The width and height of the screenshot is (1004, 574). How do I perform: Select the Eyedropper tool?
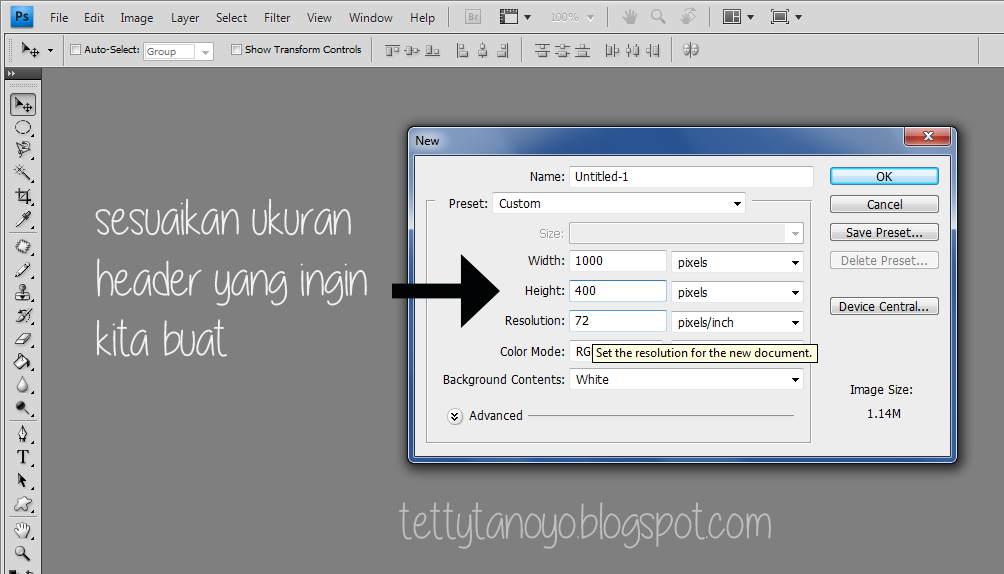coord(22,219)
